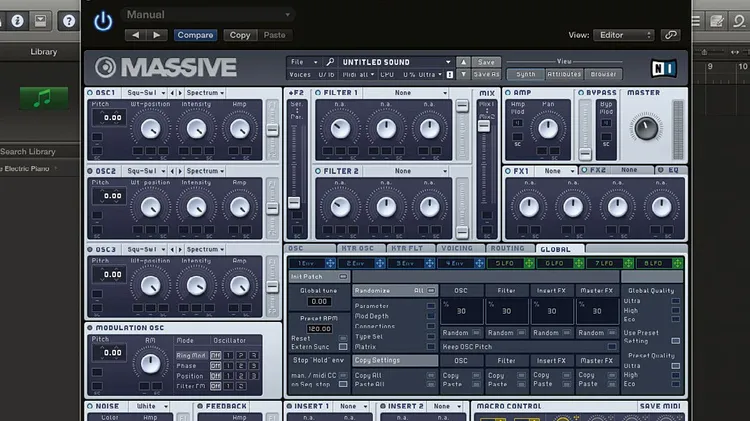Screen dimensions: 750x421
Task: Click the 3 Env move handle icon
Action: pyautogui.click(x=430, y=263)
